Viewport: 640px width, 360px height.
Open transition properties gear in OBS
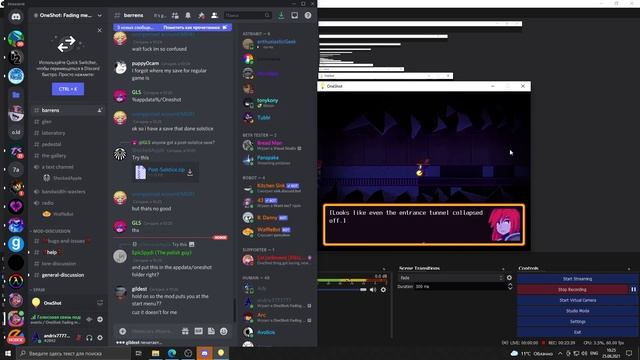[x=509, y=278]
